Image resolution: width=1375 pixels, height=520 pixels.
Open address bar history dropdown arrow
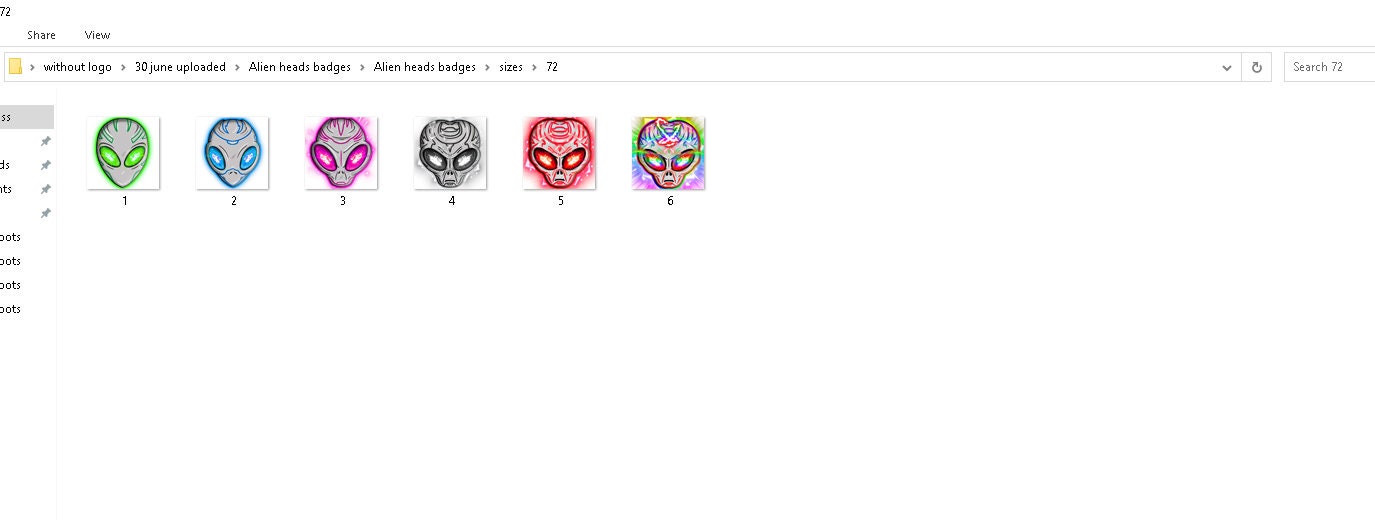click(1227, 67)
